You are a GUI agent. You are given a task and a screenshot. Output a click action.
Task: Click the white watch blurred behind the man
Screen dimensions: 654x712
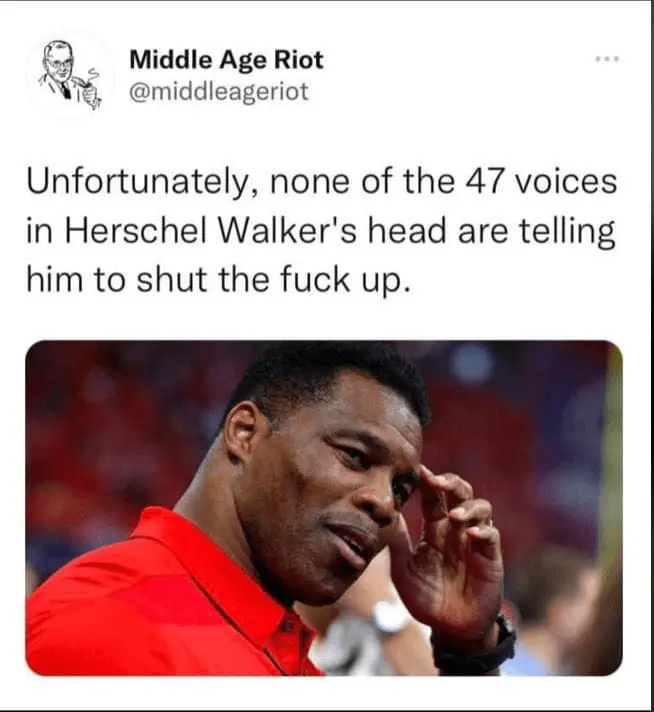coord(390,617)
